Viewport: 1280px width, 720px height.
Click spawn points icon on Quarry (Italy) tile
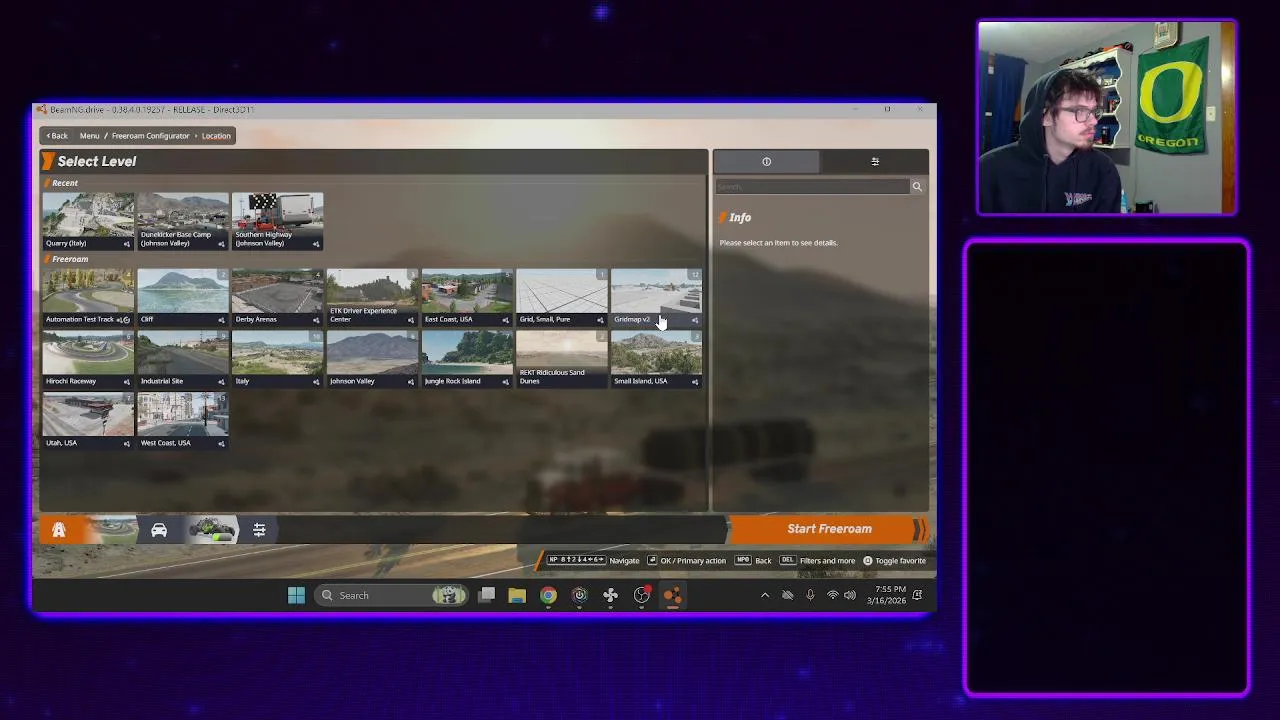126,244
